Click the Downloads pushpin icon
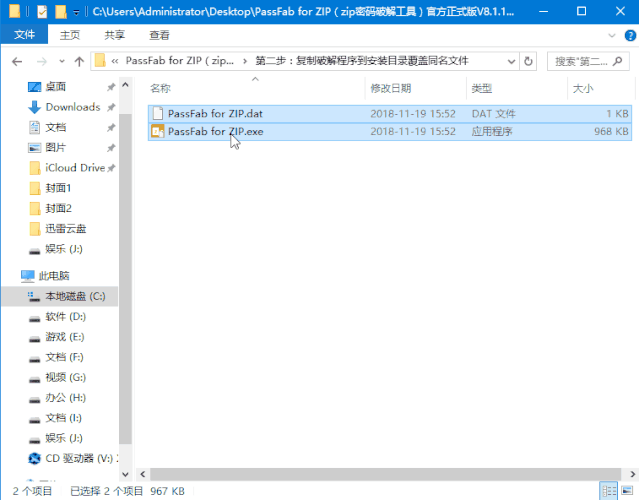 click(111, 107)
